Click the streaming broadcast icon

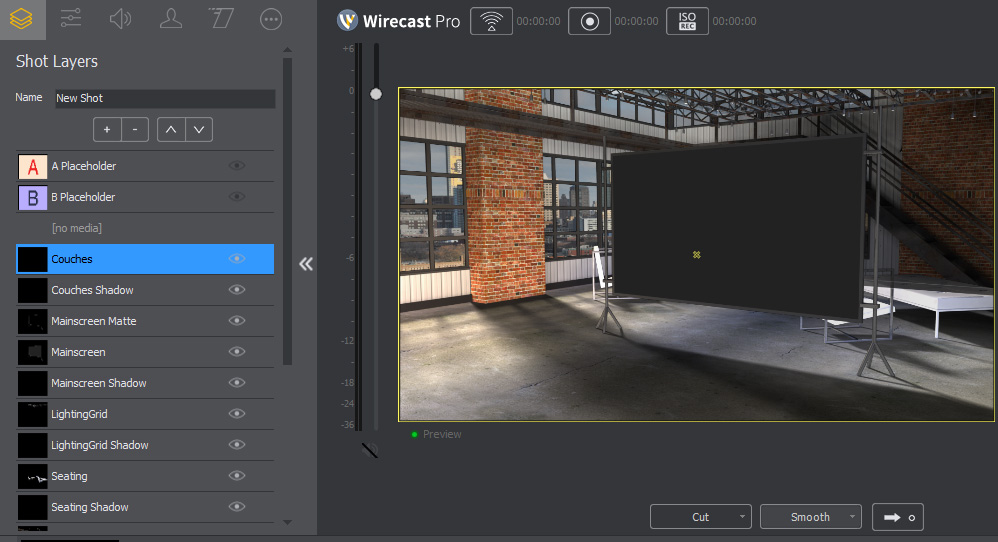[489, 21]
